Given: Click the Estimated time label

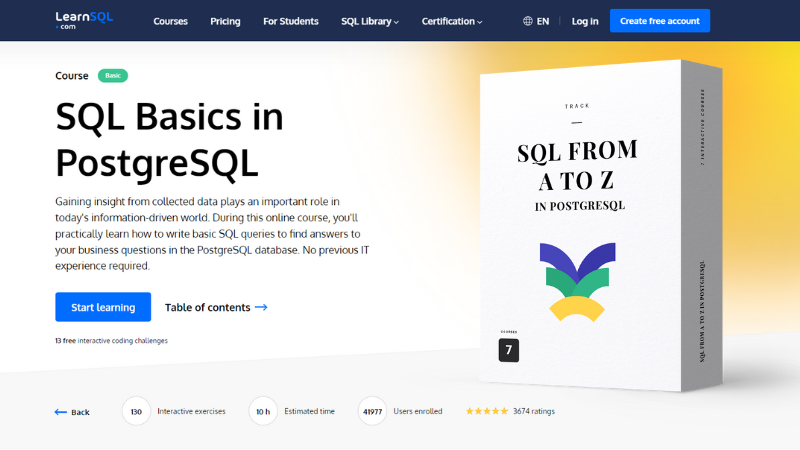Looking at the screenshot, I should coord(309,411).
